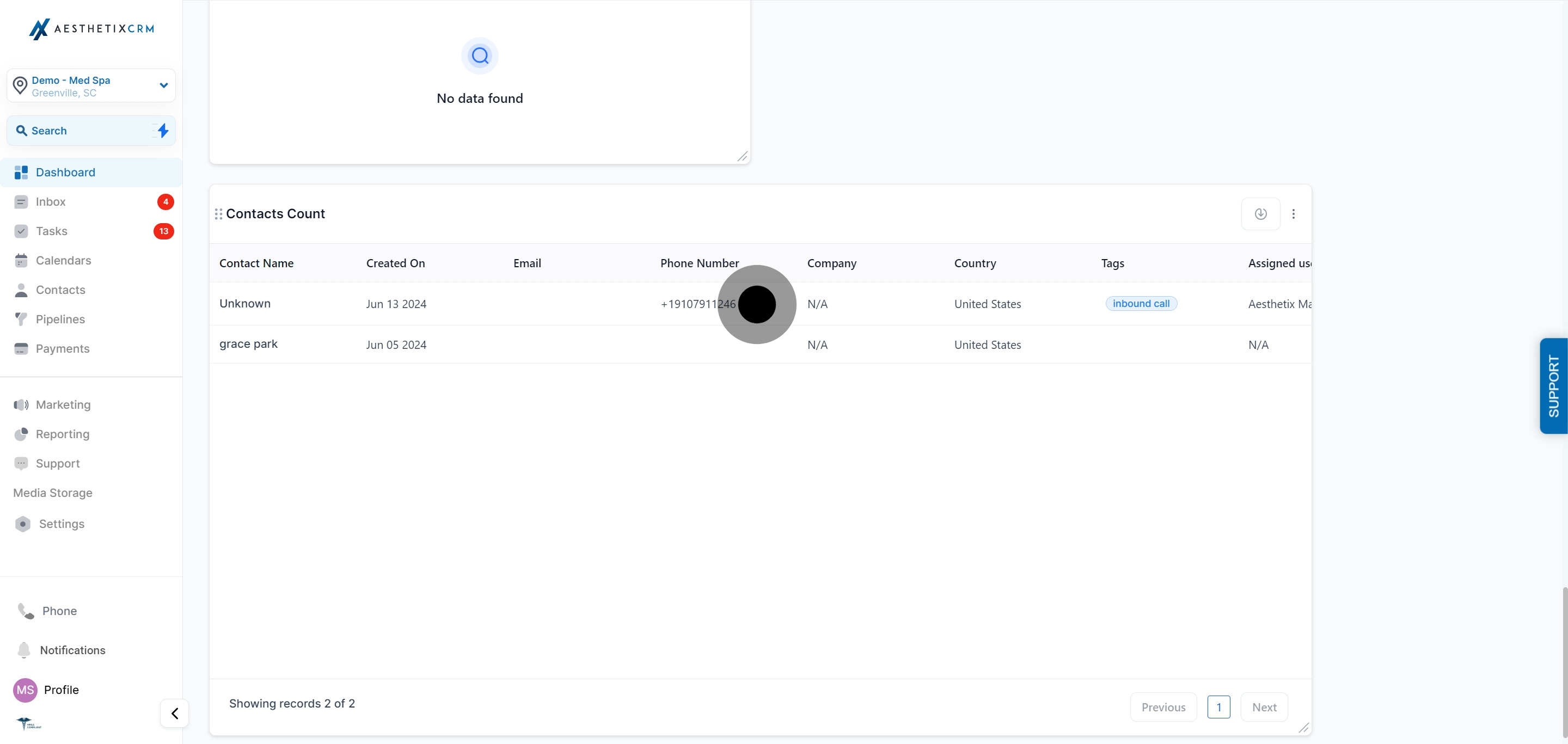1568x744 pixels.
Task: Go to the Pipelines section
Action: click(60, 319)
